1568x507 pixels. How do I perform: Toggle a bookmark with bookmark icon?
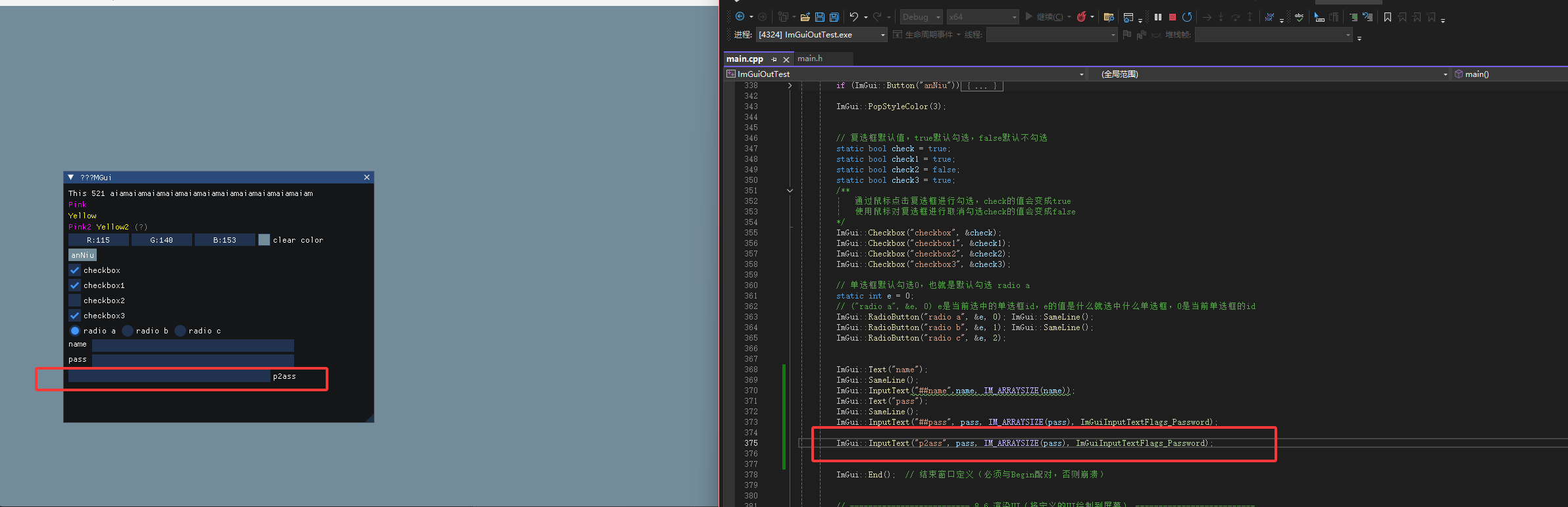1387,17
